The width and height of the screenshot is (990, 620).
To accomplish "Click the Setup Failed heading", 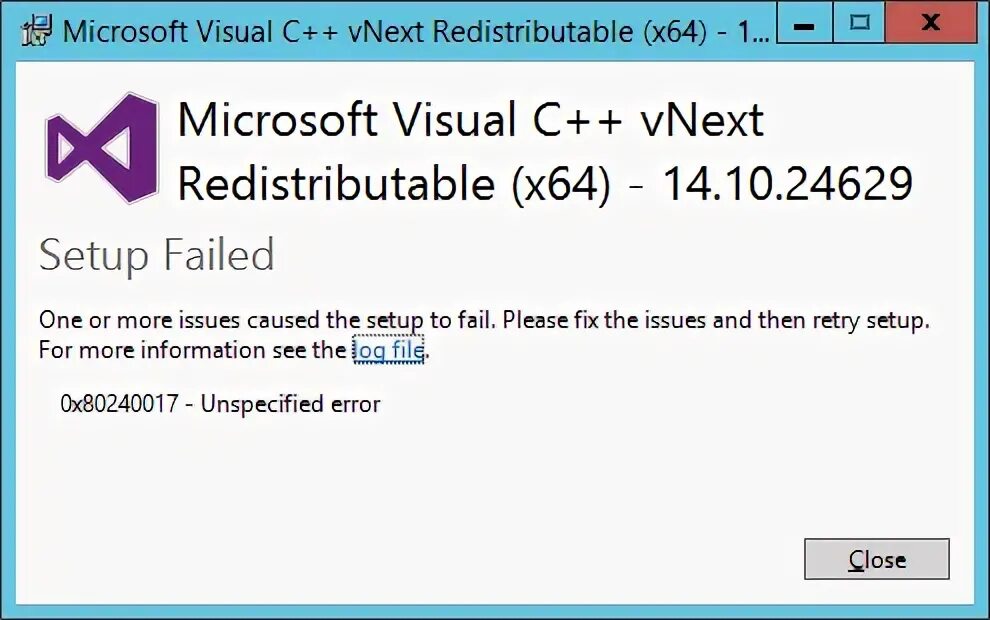I will point(157,255).
